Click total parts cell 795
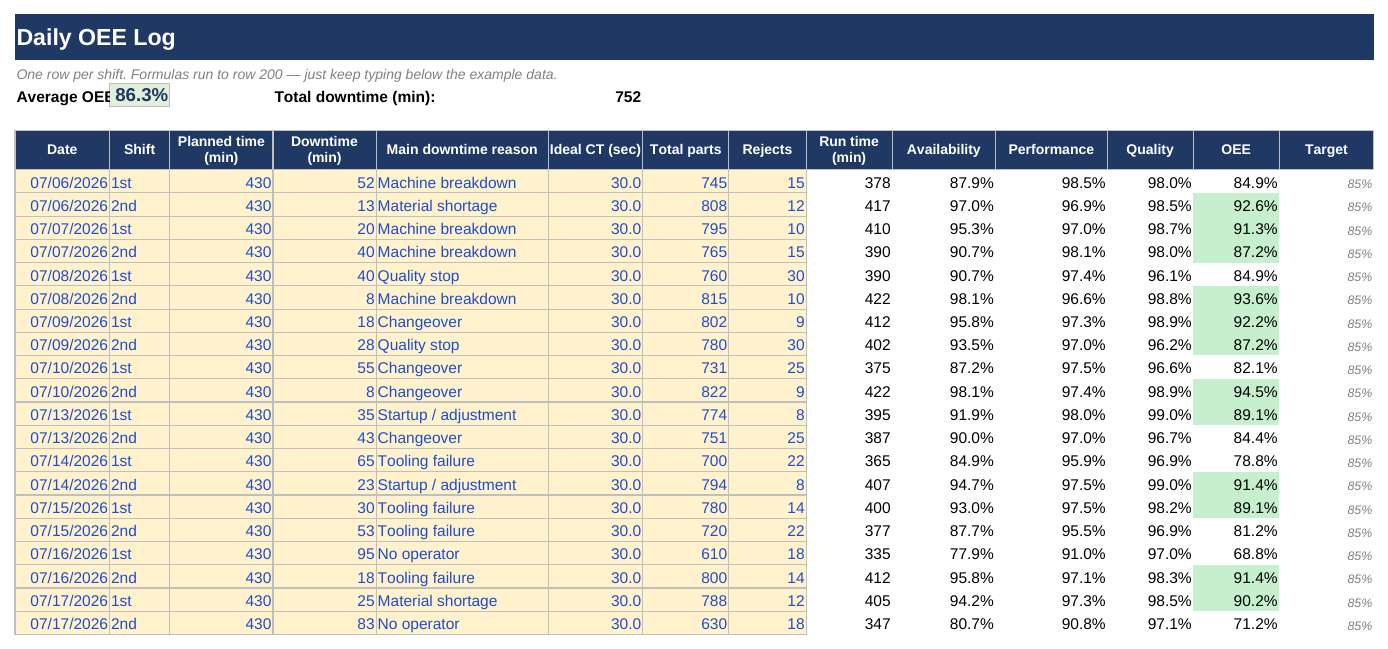The height and width of the screenshot is (649, 1388). point(685,229)
